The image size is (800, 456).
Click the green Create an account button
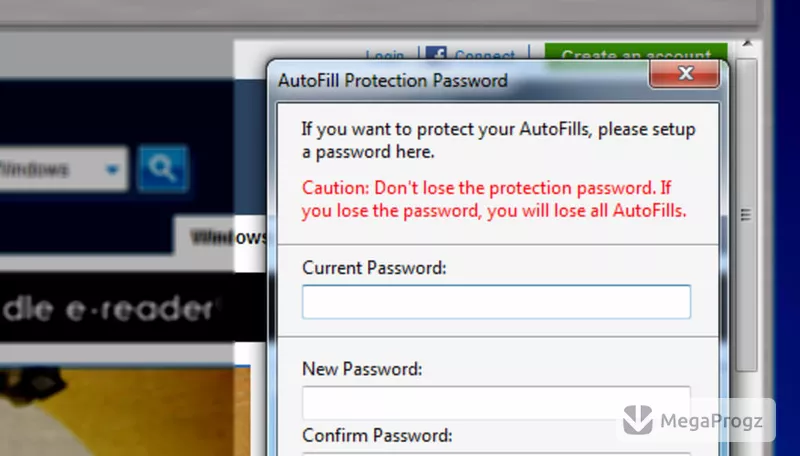click(x=636, y=54)
